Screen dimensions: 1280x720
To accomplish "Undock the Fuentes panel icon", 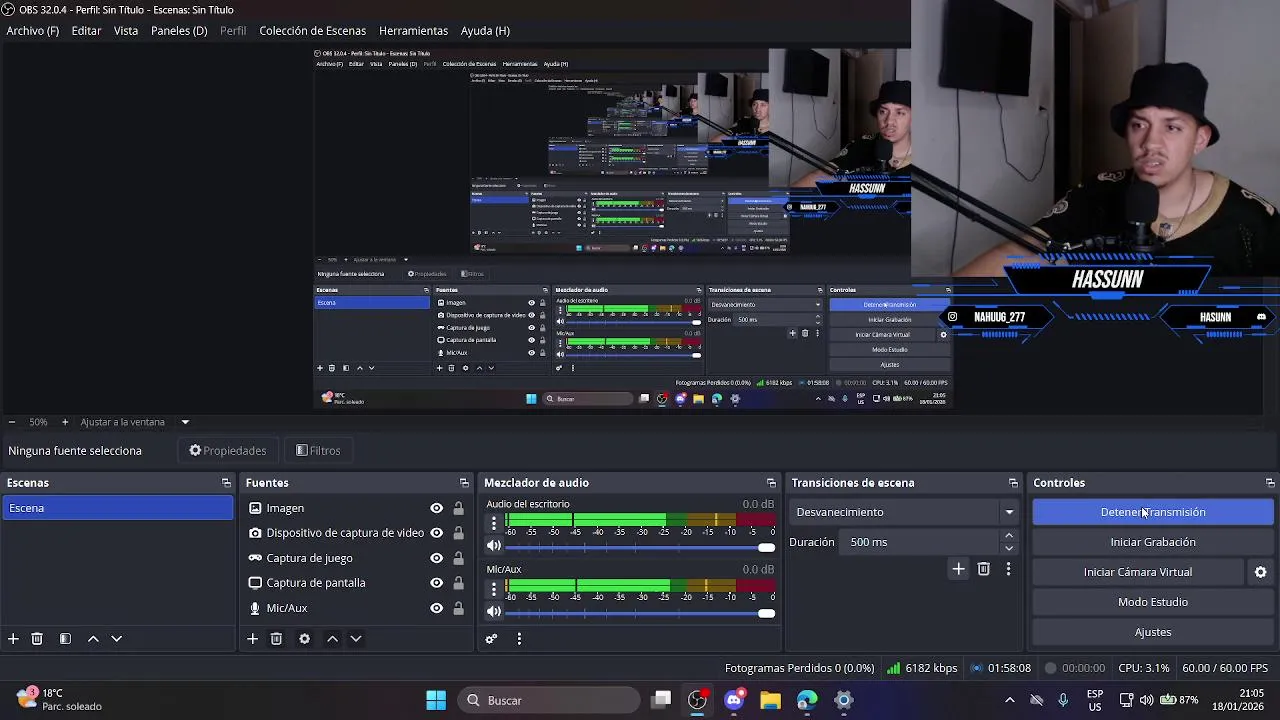I will pos(464,483).
